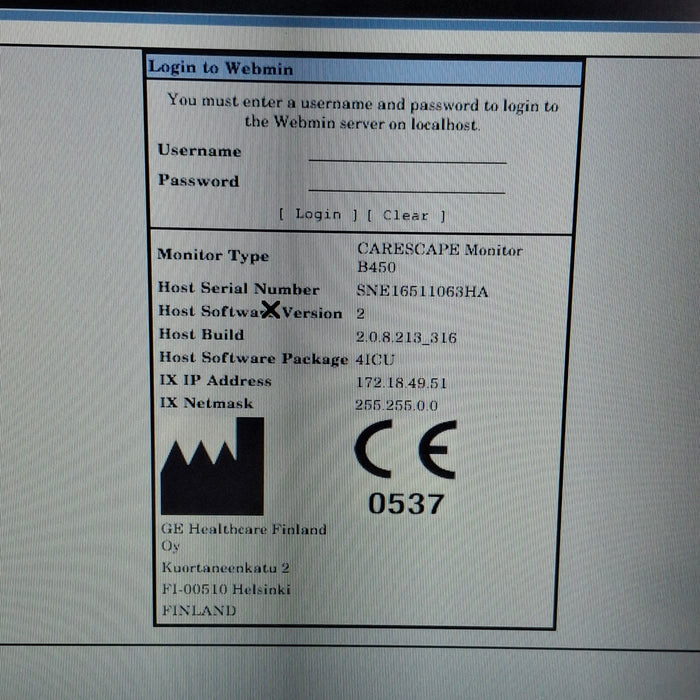Click the Login button

click(x=318, y=214)
